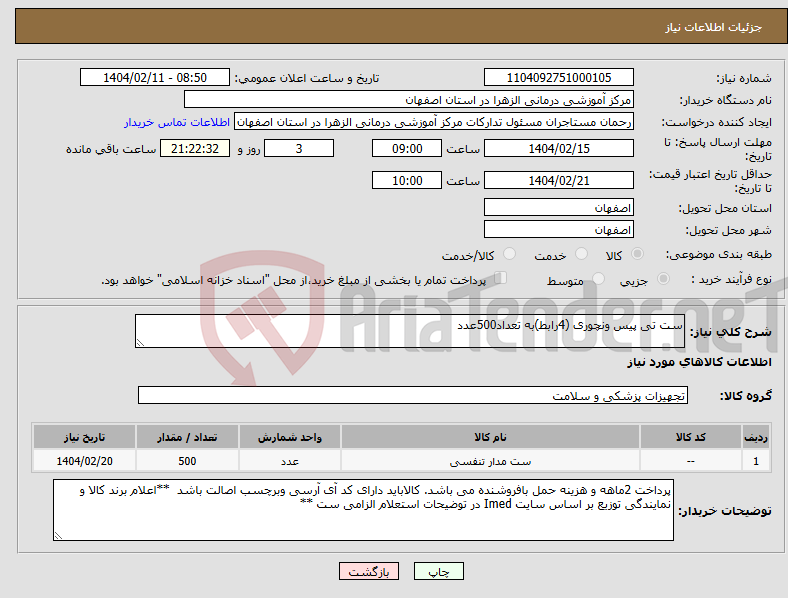788x598 pixels.
Task: Select the کالا/خدمت radio button
Action: tap(510, 254)
